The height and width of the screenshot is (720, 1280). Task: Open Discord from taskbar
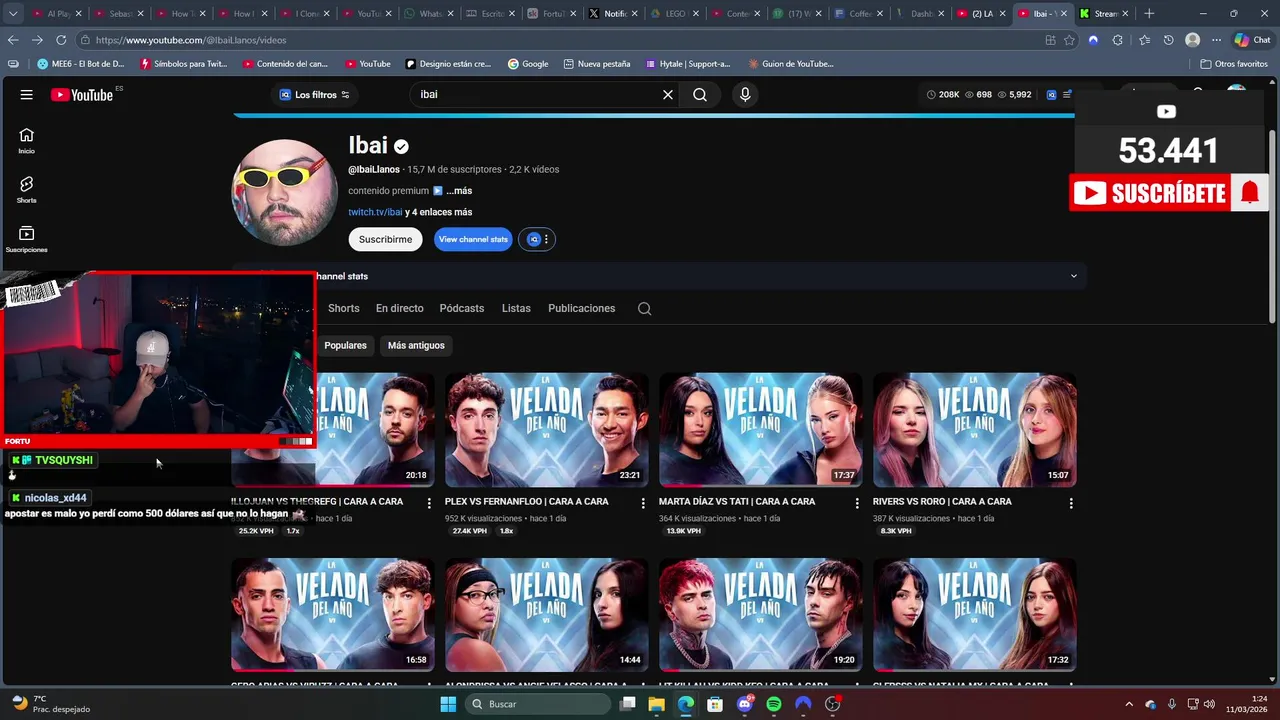(x=744, y=704)
